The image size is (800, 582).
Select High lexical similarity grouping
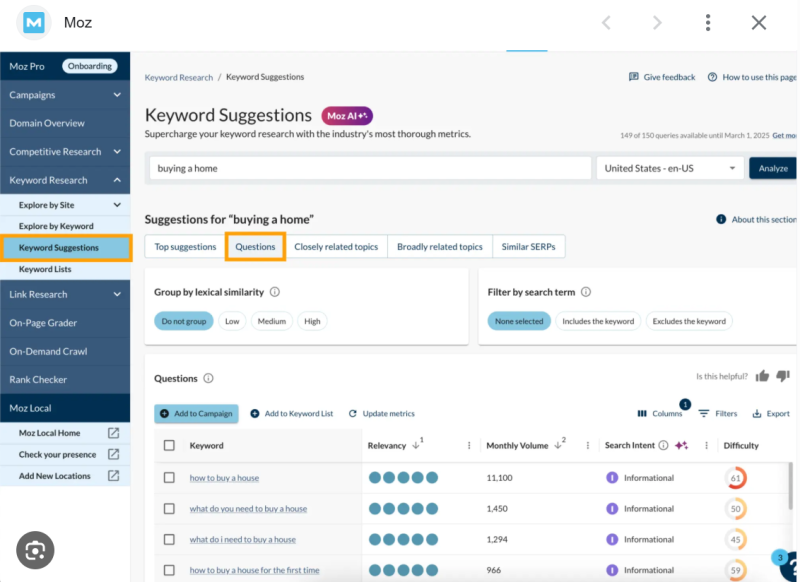(312, 321)
